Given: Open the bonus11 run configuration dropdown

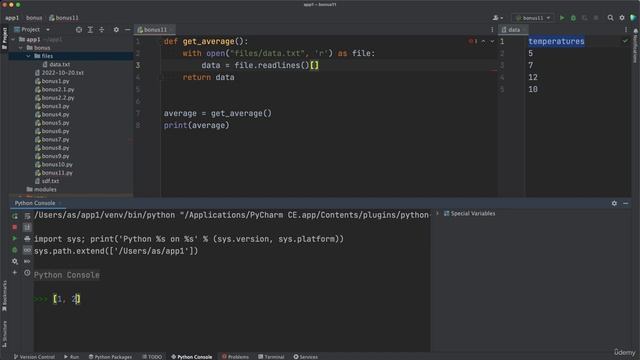Looking at the screenshot, I should point(533,18).
